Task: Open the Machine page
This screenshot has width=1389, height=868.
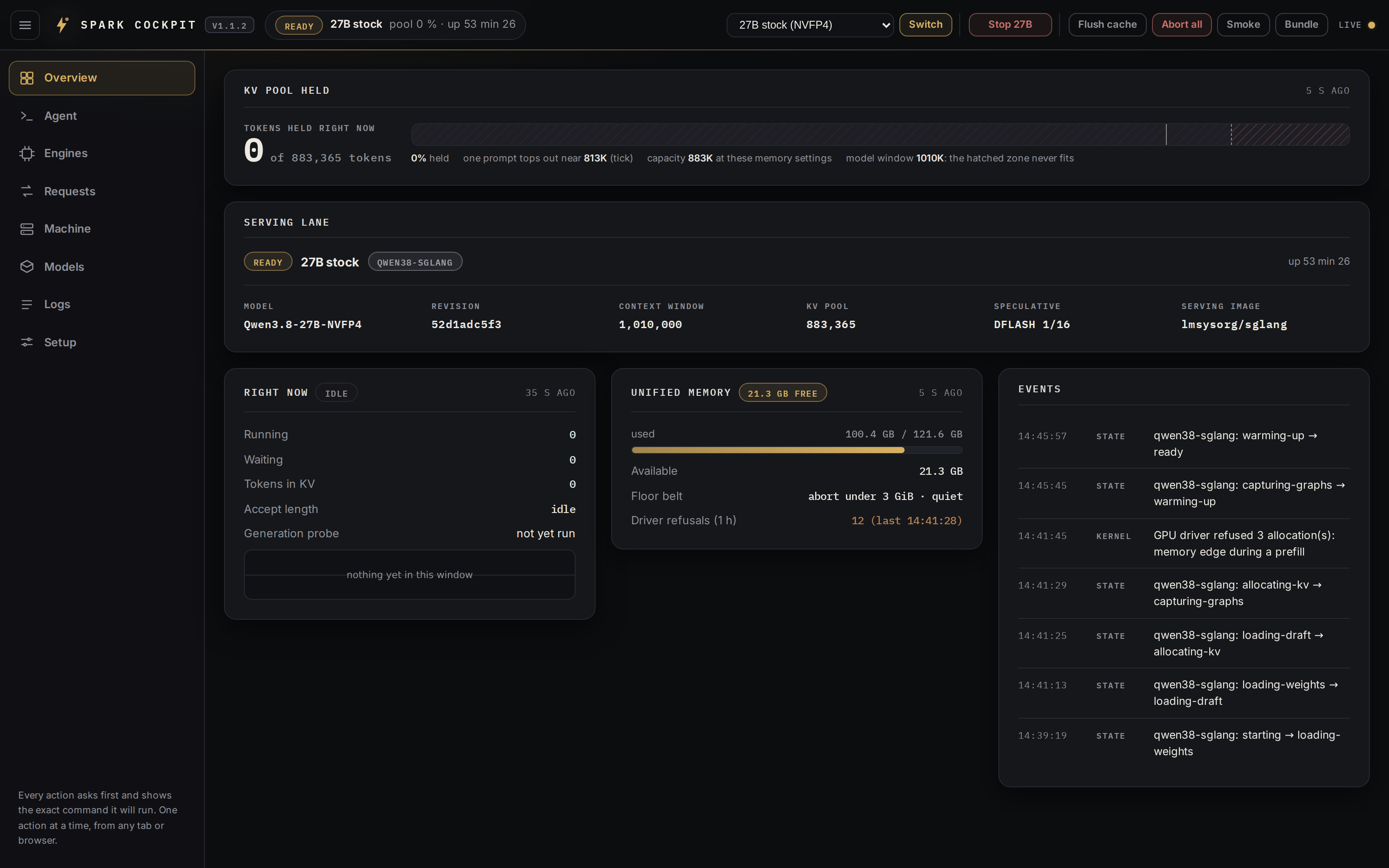Action: (x=102, y=228)
